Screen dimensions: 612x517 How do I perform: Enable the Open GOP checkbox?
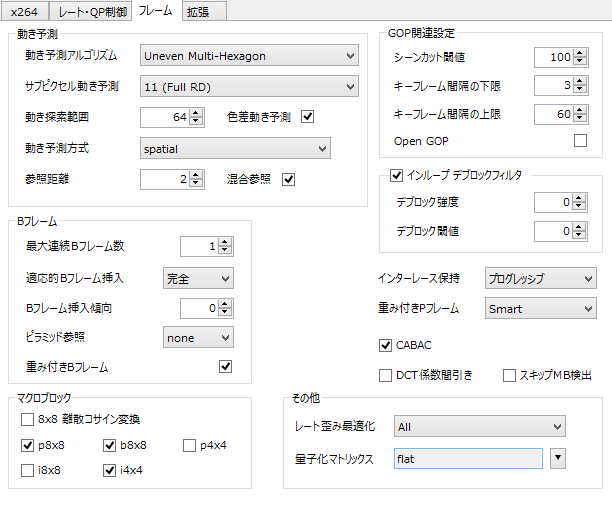pos(580,140)
